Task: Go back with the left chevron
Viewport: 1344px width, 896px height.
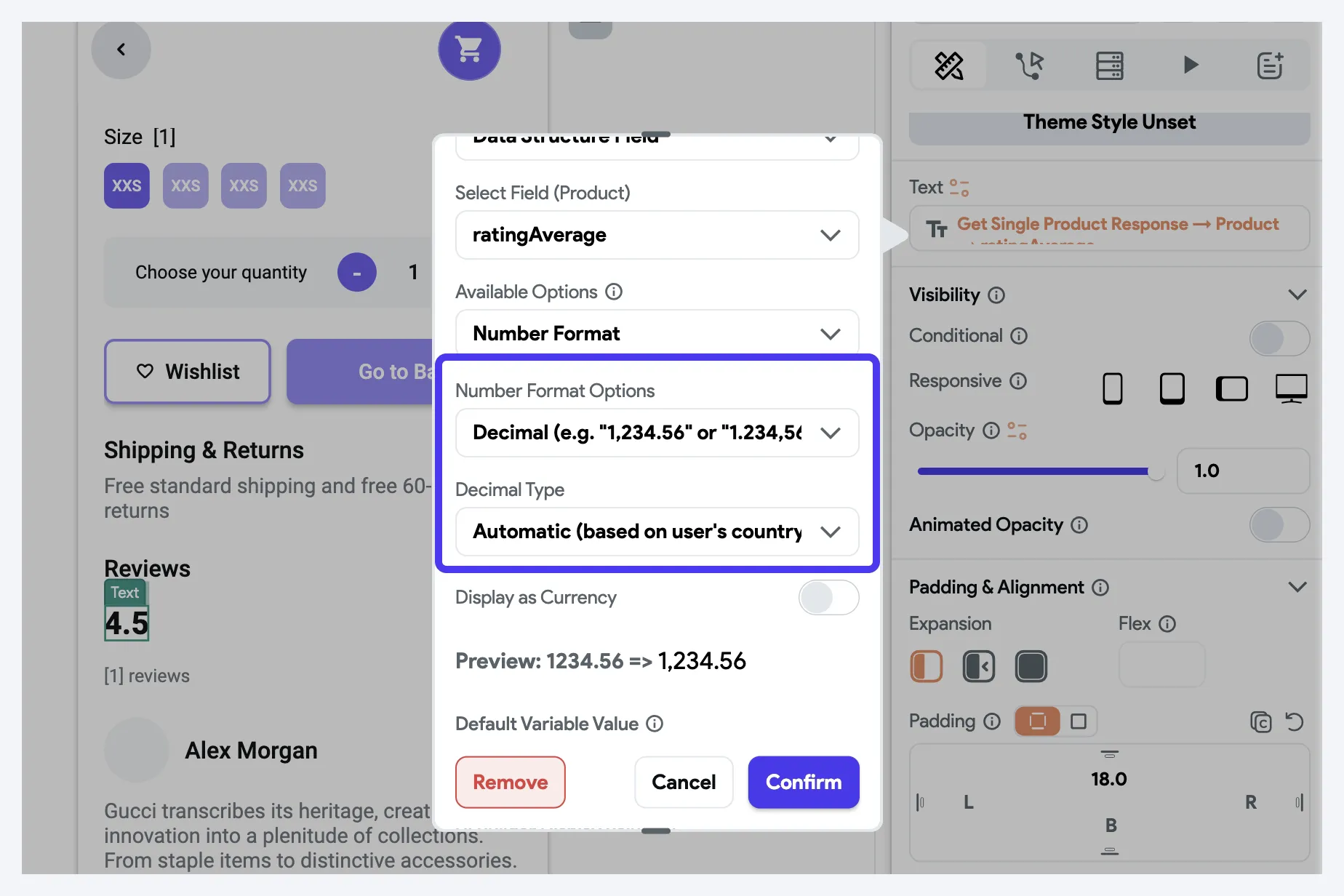Action: [x=121, y=49]
